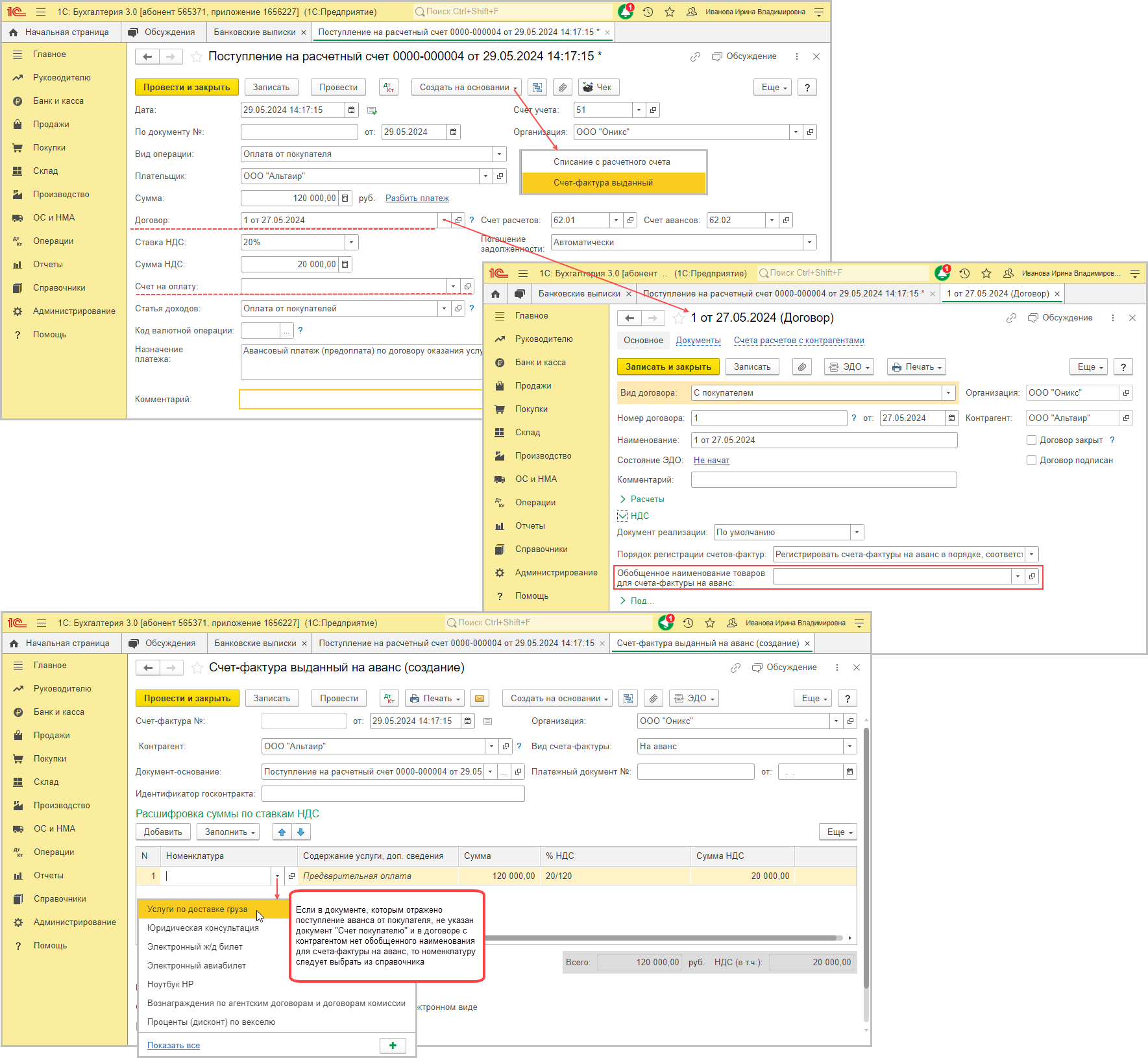The image size is (1148, 1058).
Task: Click Не начат ЭДО status link
Action: (711, 461)
